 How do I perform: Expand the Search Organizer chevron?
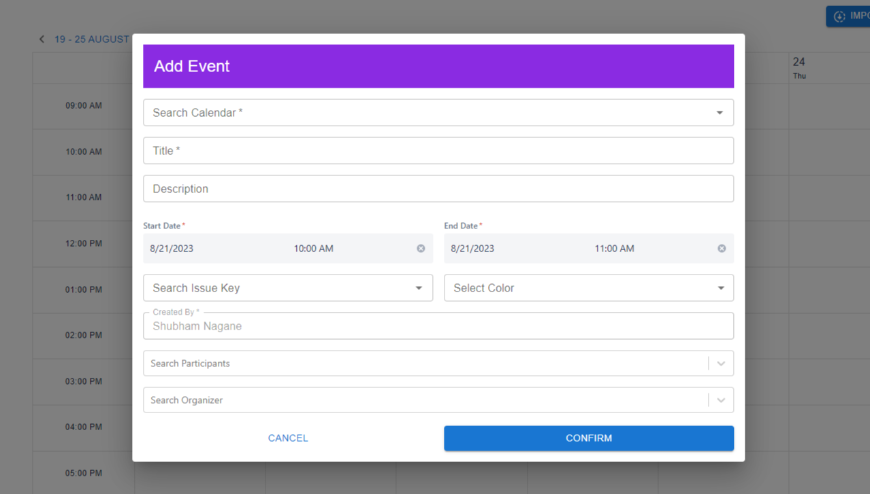(x=721, y=400)
